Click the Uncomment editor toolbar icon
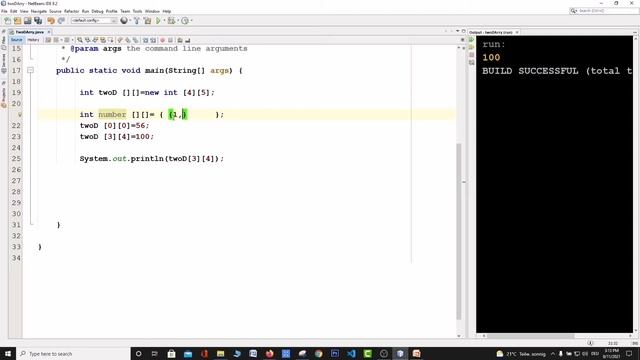Image resolution: width=640 pixels, height=360 pixels. coord(188,40)
